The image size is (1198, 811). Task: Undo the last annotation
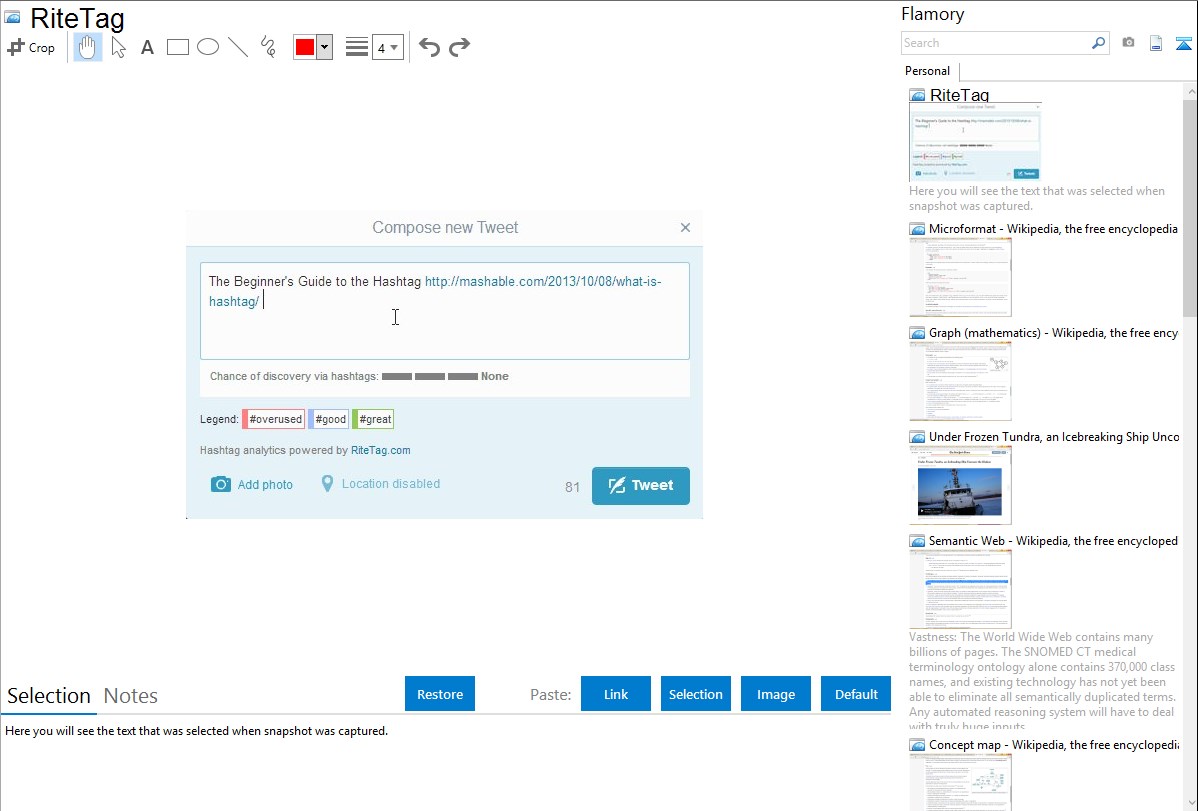tap(429, 47)
